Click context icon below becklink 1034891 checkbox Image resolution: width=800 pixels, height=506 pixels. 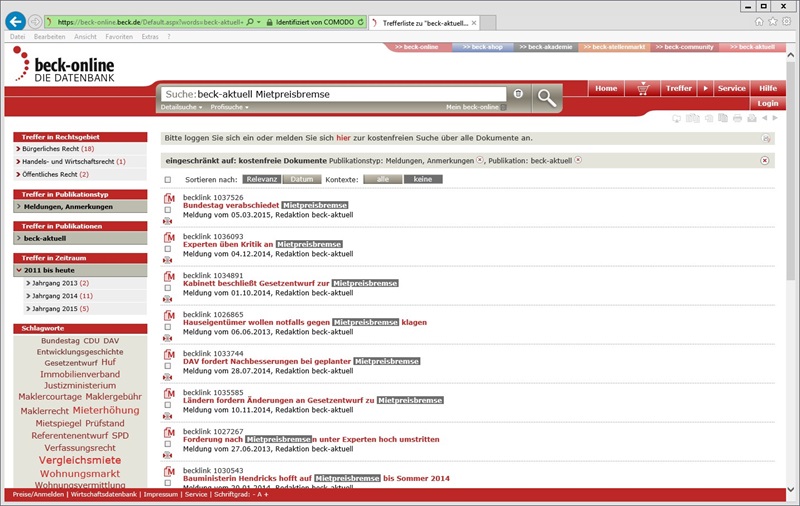167,299
